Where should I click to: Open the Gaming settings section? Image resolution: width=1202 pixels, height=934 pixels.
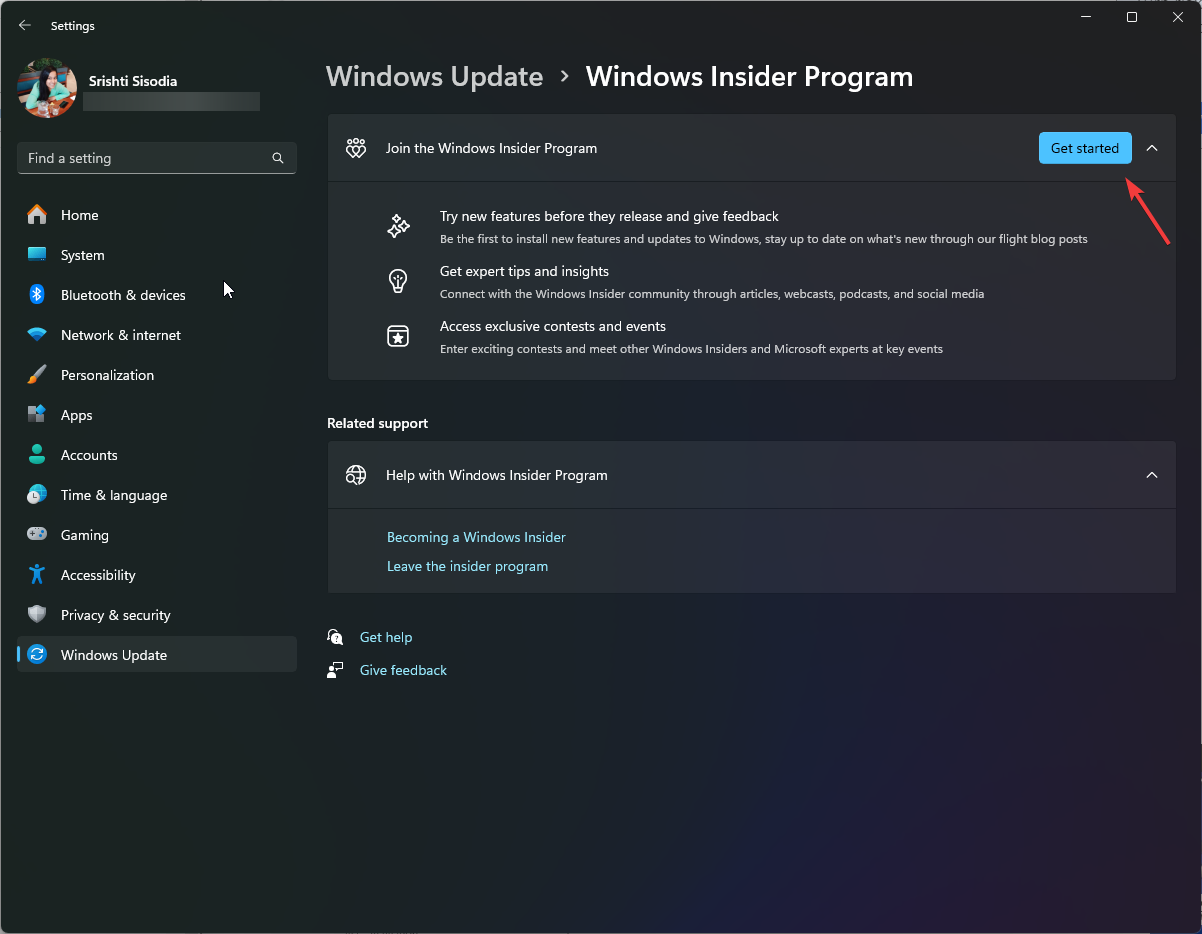(x=84, y=535)
